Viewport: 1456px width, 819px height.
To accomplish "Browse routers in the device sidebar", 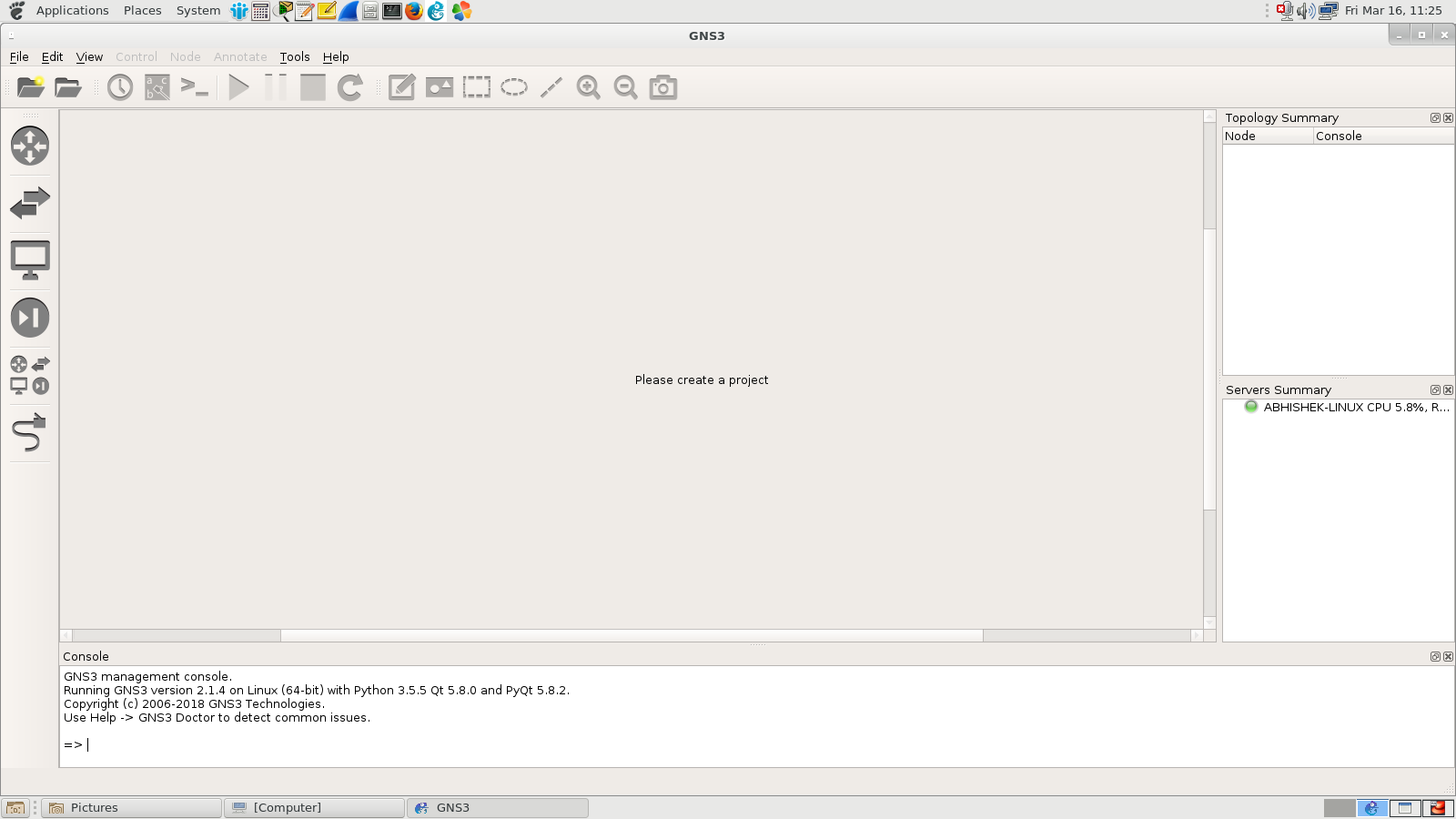I will (30, 146).
